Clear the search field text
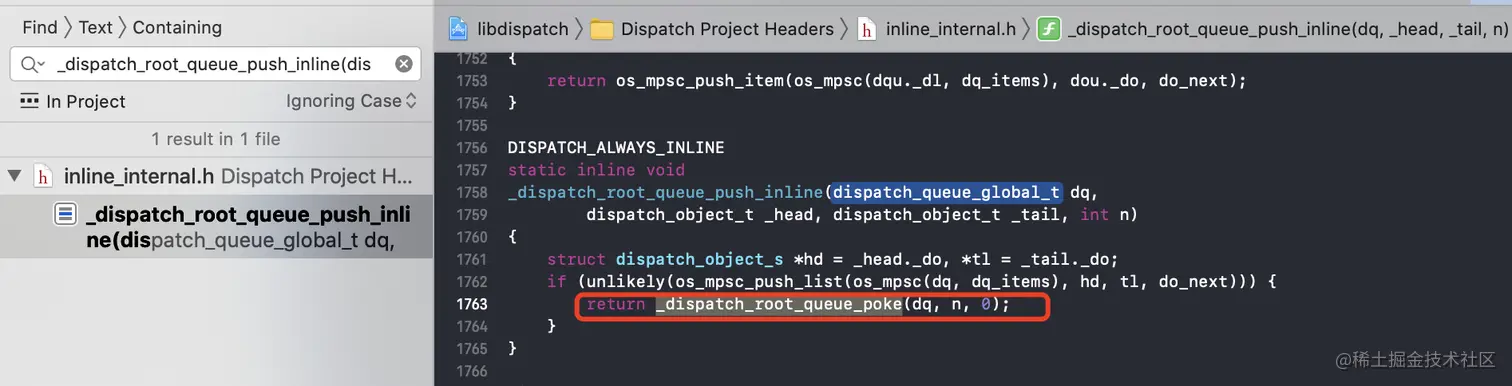The width and height of the screenshot is (1512, 386). point(403,64)
